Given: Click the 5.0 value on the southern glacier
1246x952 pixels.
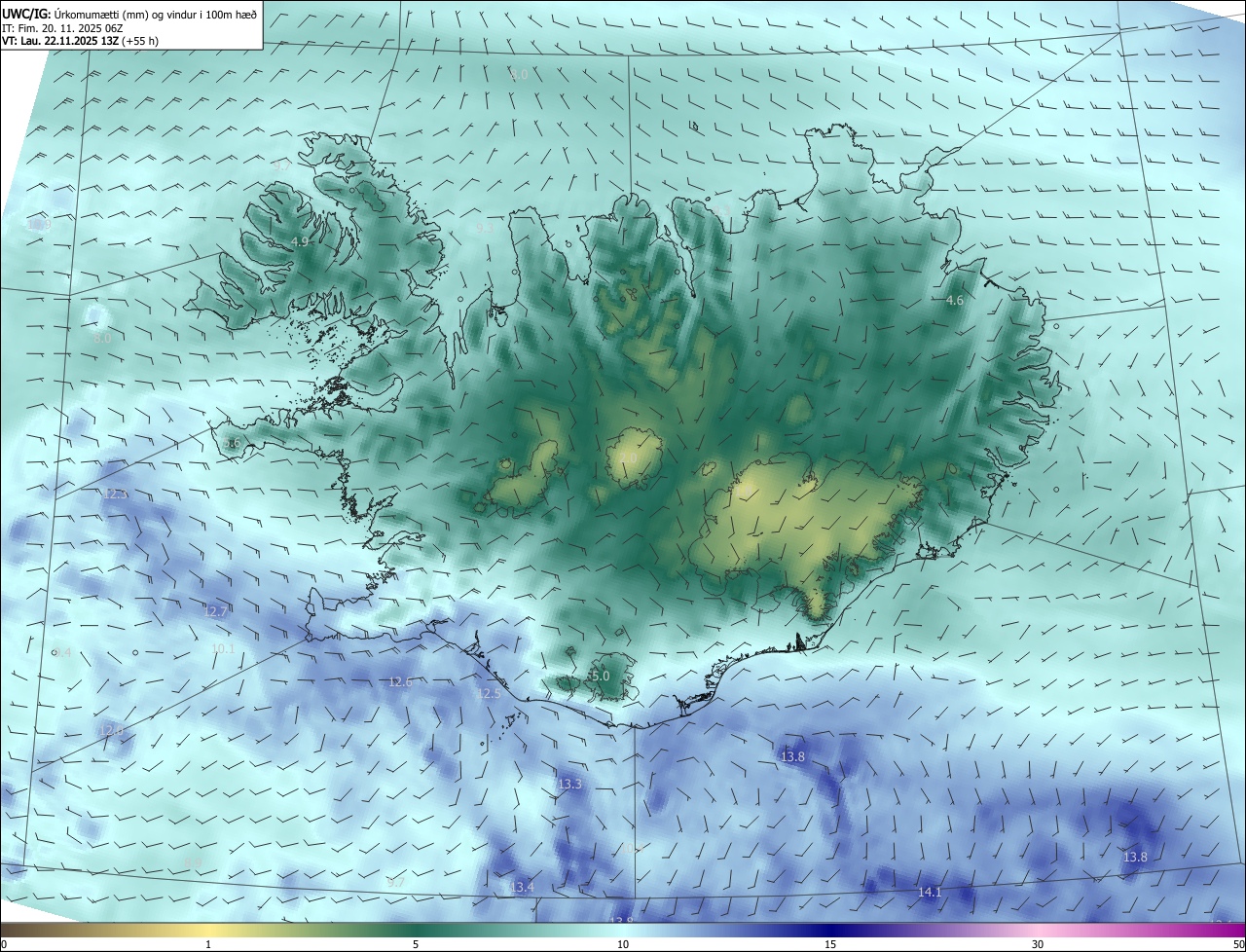Looking at the screenshot, I should [x=600, y=676].
